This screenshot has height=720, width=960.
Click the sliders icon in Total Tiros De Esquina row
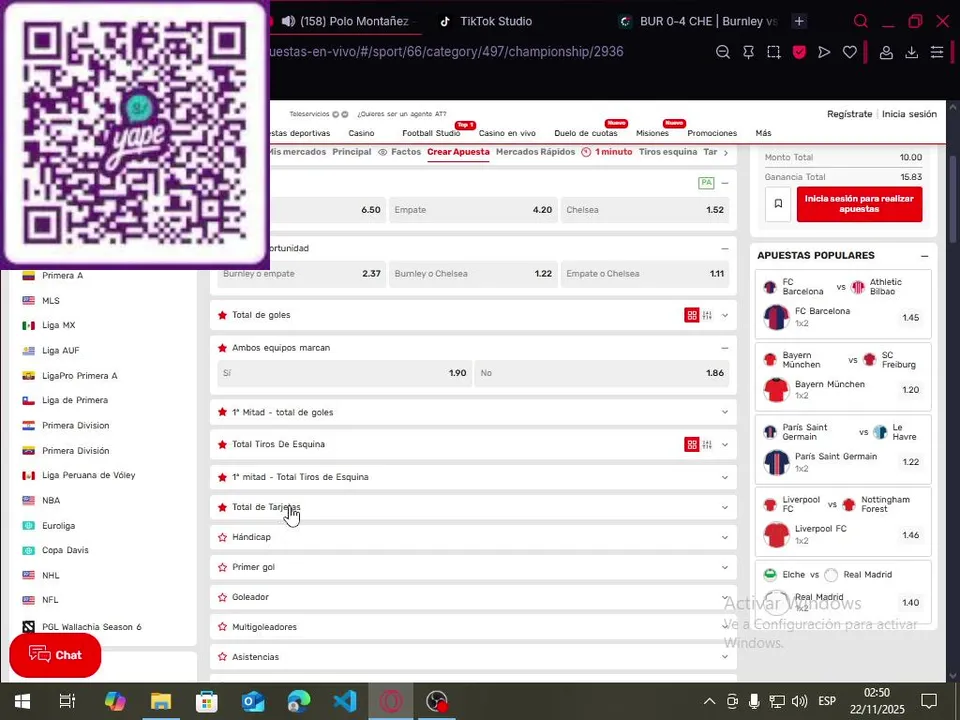click(707, 444)
